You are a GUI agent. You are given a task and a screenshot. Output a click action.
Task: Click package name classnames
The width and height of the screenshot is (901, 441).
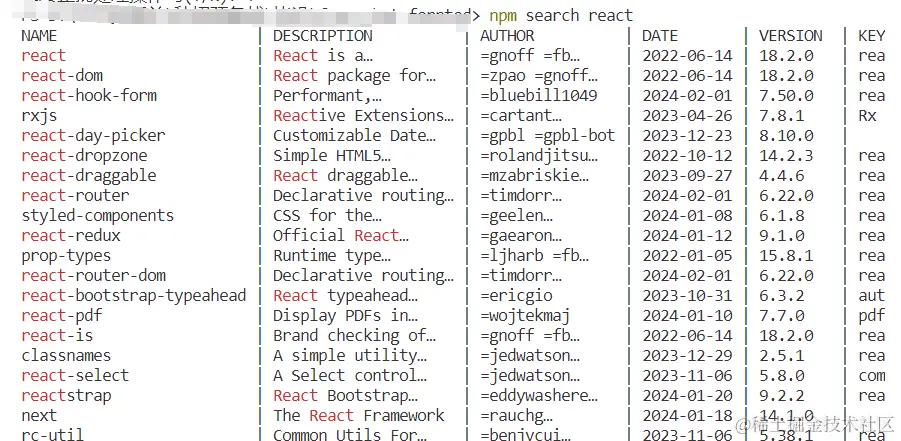pos(66,355)
